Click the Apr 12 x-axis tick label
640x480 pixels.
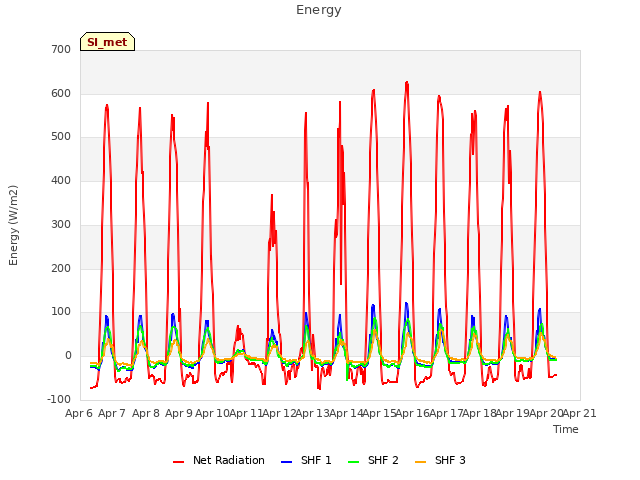pos(279,413)
